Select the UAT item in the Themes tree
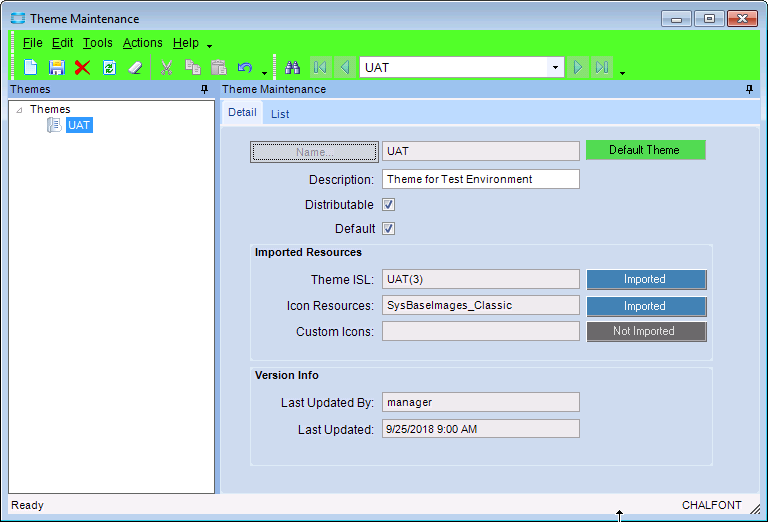This screenshot has height=522, width=768. pyautogui.click(x=79, y=125)
